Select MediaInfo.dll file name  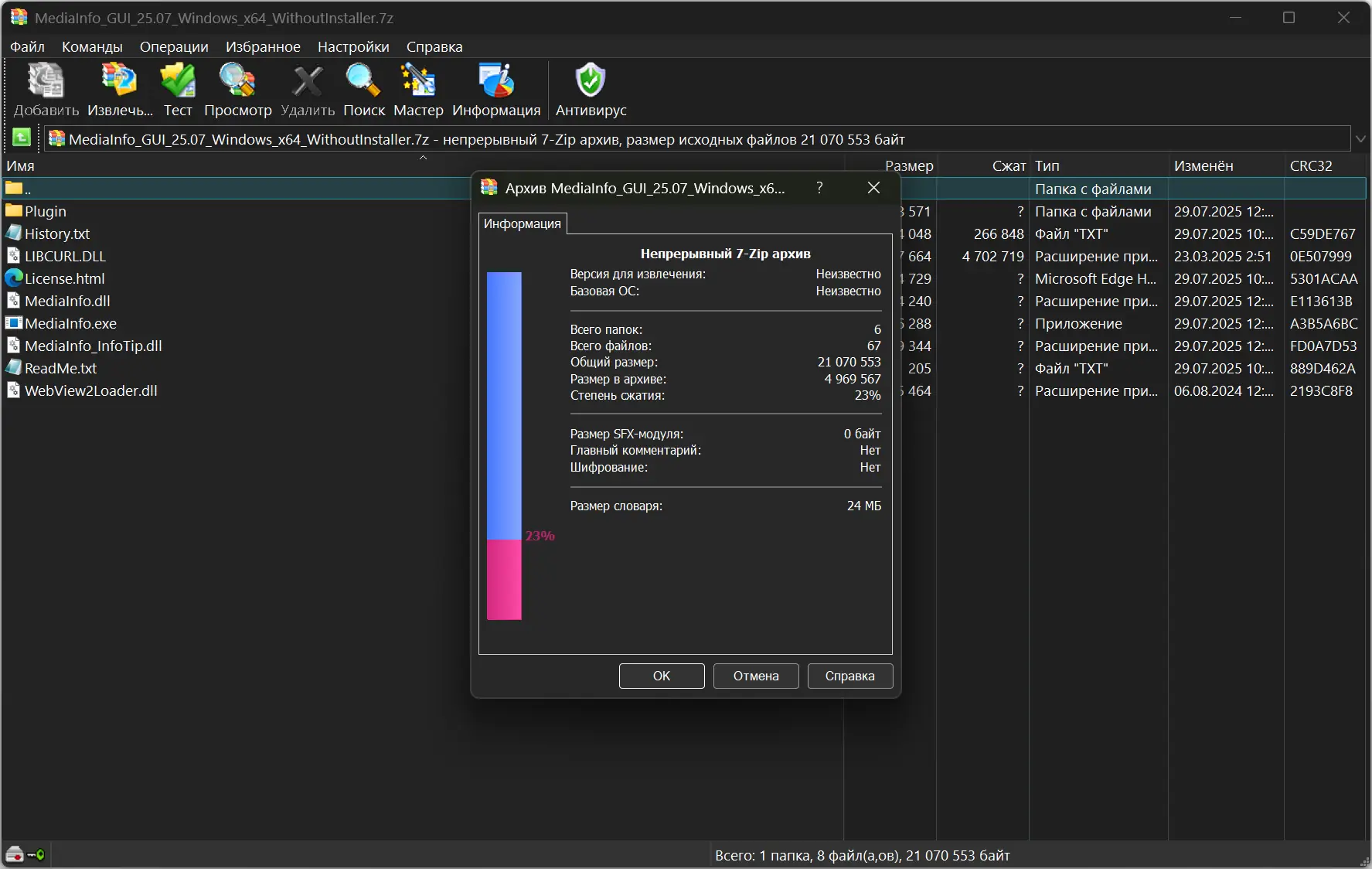[x=67, y=301]
